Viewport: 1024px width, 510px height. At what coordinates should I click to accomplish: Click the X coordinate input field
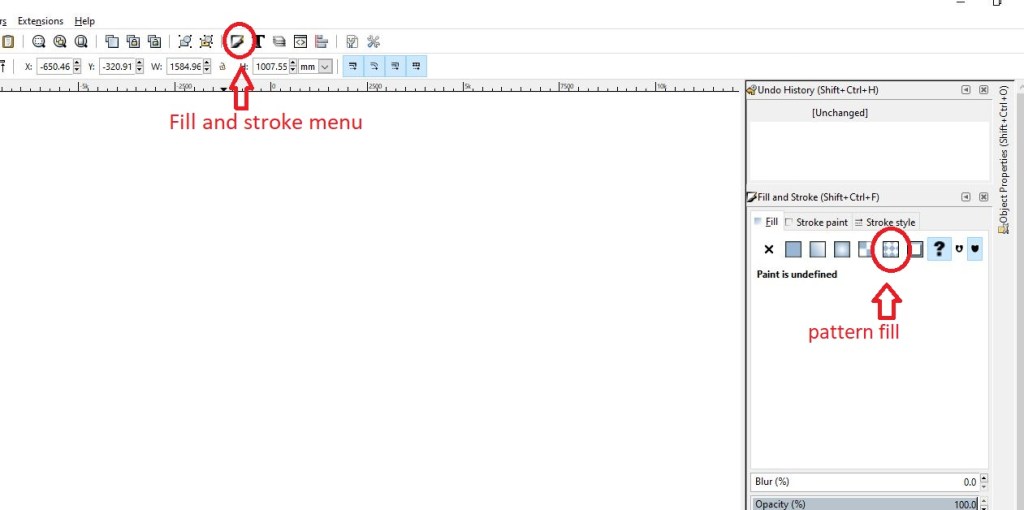54,67
